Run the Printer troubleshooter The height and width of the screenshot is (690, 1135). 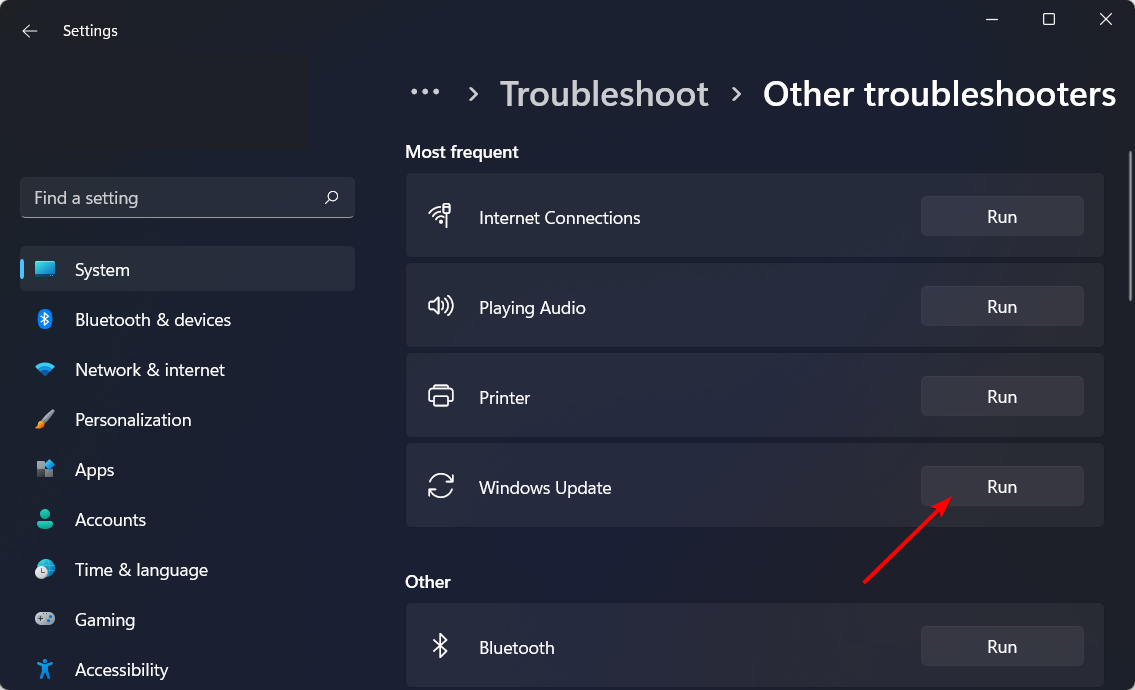coord(1001,397)
